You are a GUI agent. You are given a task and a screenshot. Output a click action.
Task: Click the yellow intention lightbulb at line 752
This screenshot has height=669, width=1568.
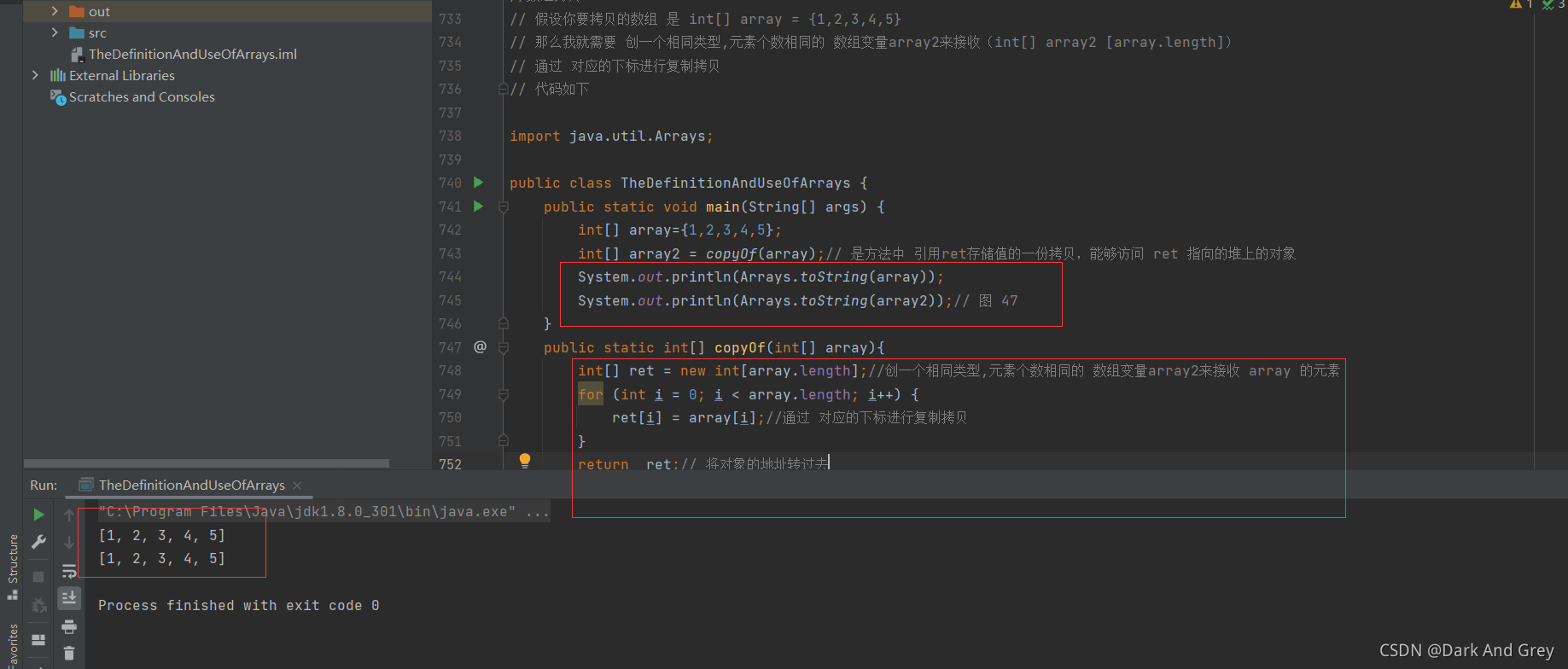point(525,461)
